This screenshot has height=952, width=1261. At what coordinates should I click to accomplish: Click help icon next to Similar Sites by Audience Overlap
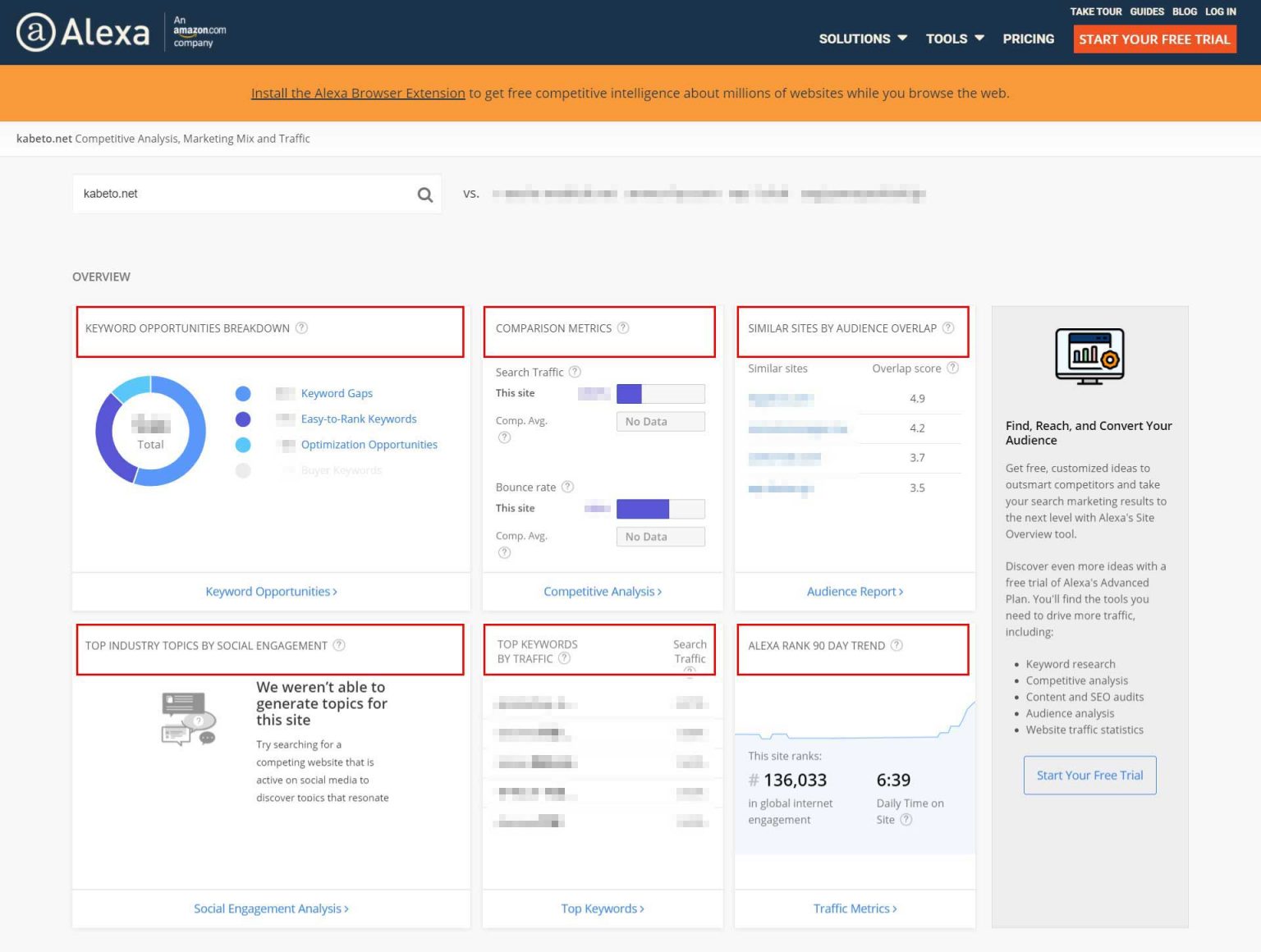[948, 328]
